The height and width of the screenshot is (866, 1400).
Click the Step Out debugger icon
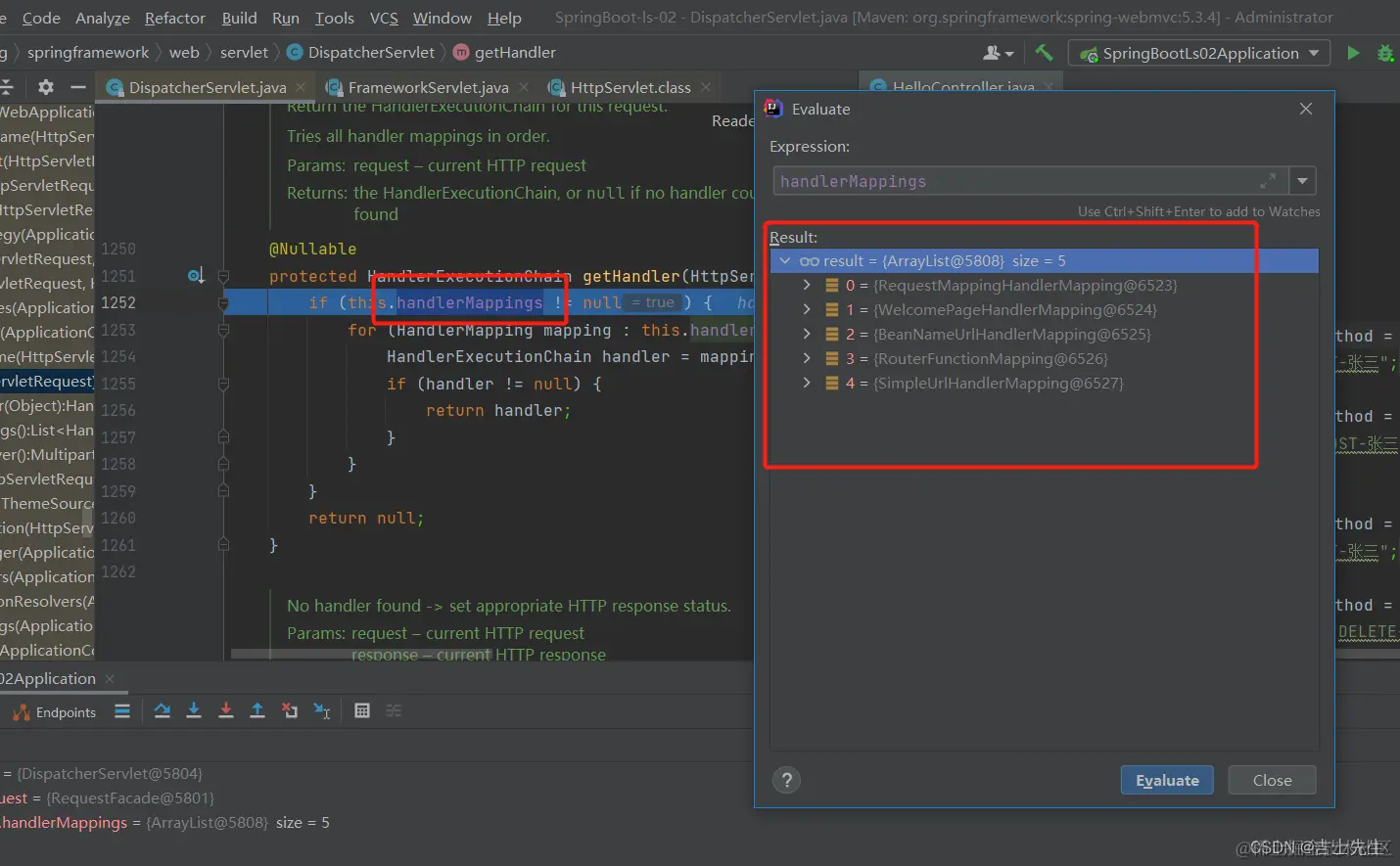pyautogui.click(x=257, y=711)
